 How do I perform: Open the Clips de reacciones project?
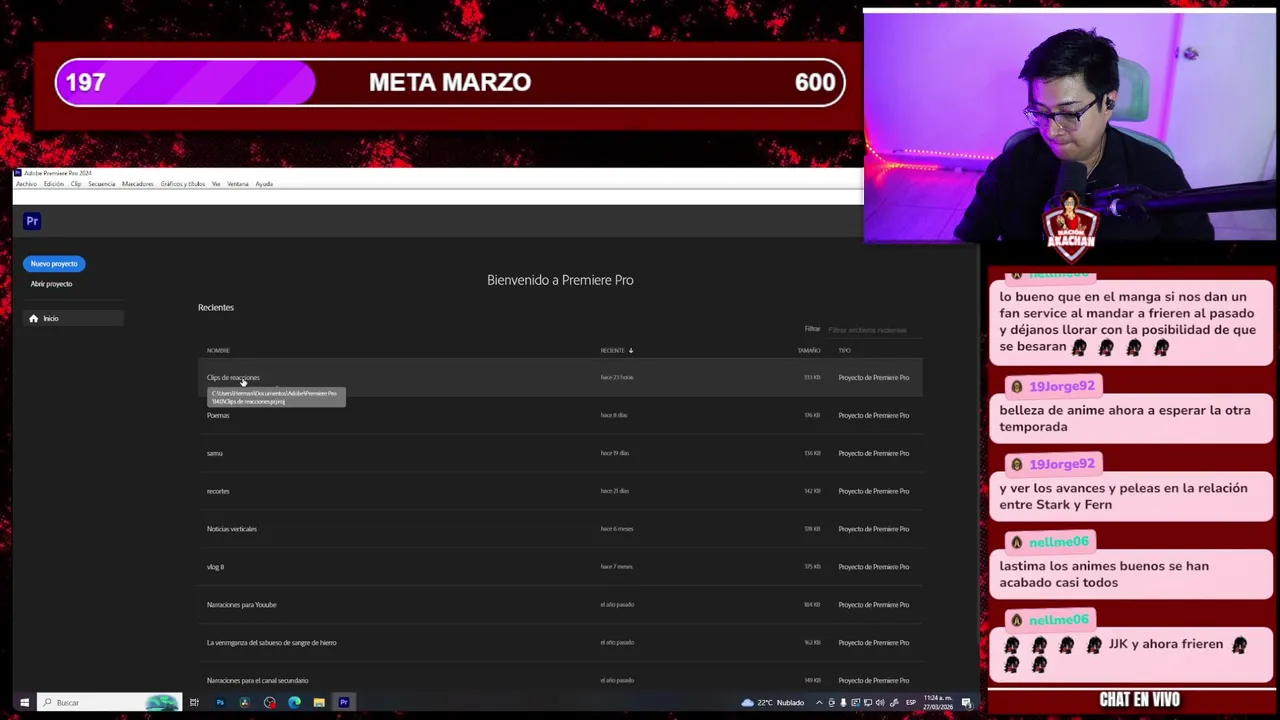pyautogui.click(x=560, y=378)
